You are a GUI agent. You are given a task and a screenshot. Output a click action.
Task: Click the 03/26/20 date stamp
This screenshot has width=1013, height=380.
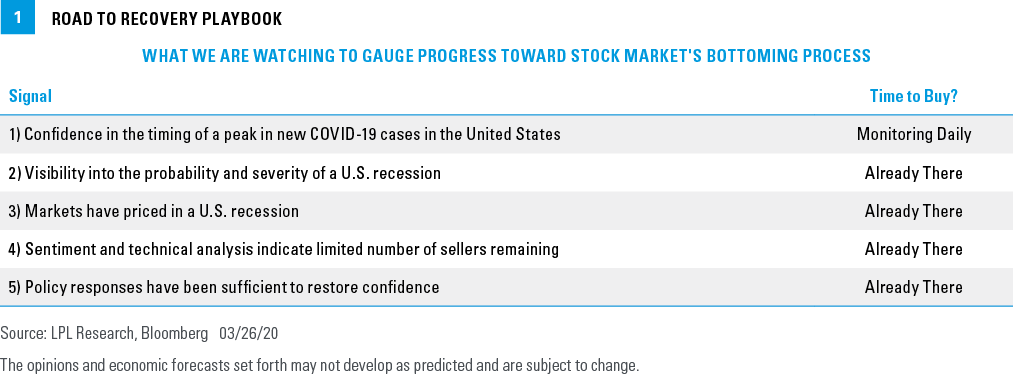click(x=249, y=333)
